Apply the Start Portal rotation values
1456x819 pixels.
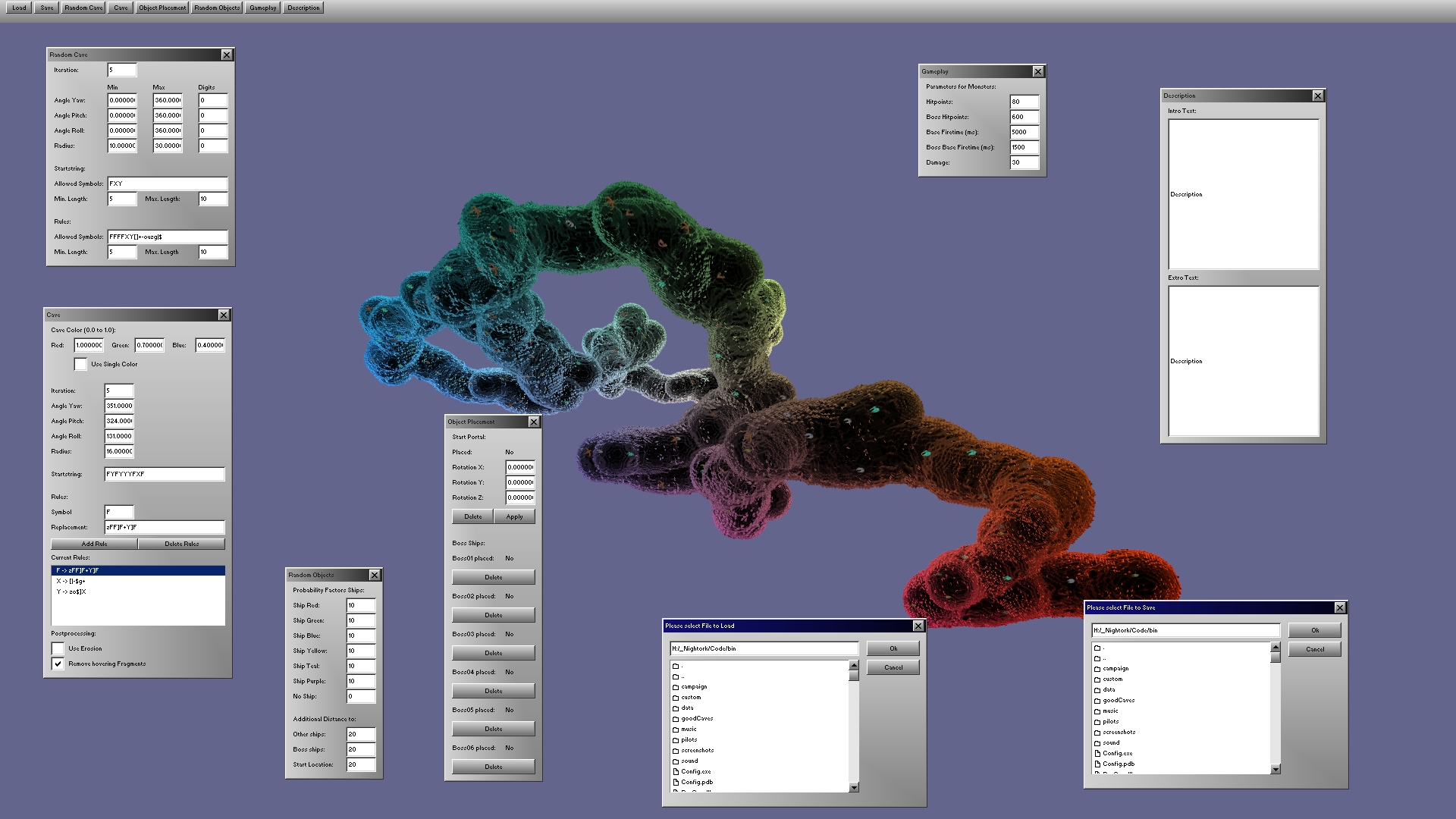(x=515, y=516)
